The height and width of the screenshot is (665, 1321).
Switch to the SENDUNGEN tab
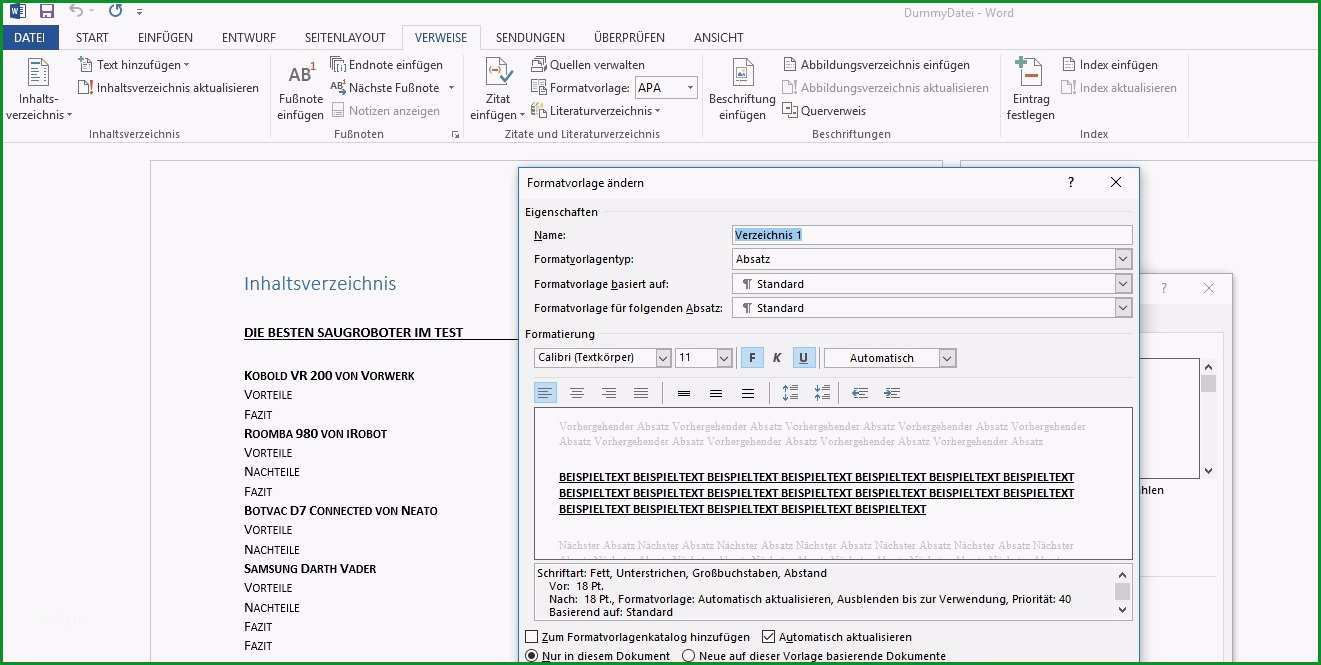(x=530, y=37)
